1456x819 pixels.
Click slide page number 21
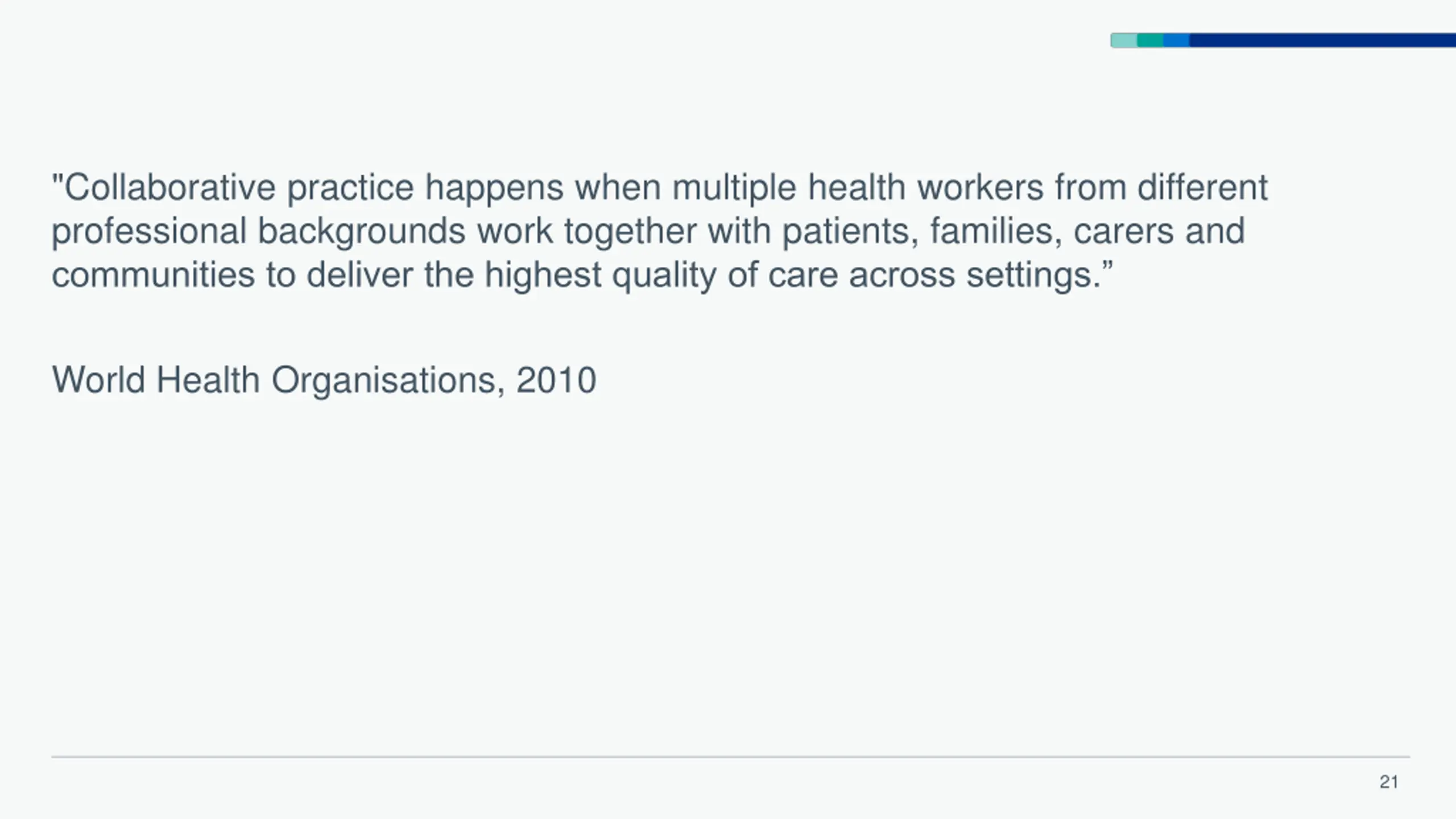1389,782
